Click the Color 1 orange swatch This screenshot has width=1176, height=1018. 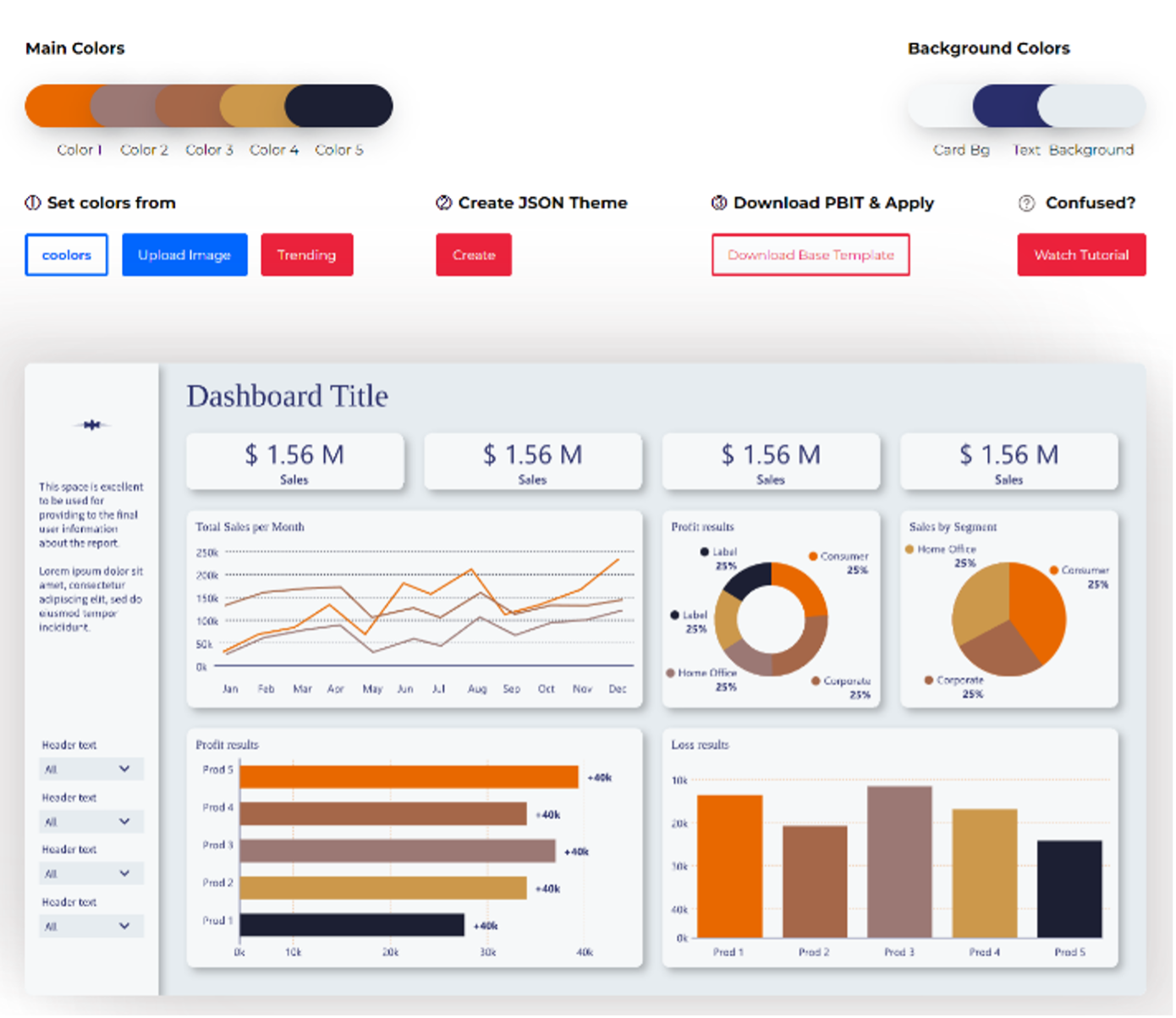pyautogui.click(x=56, y=106)
